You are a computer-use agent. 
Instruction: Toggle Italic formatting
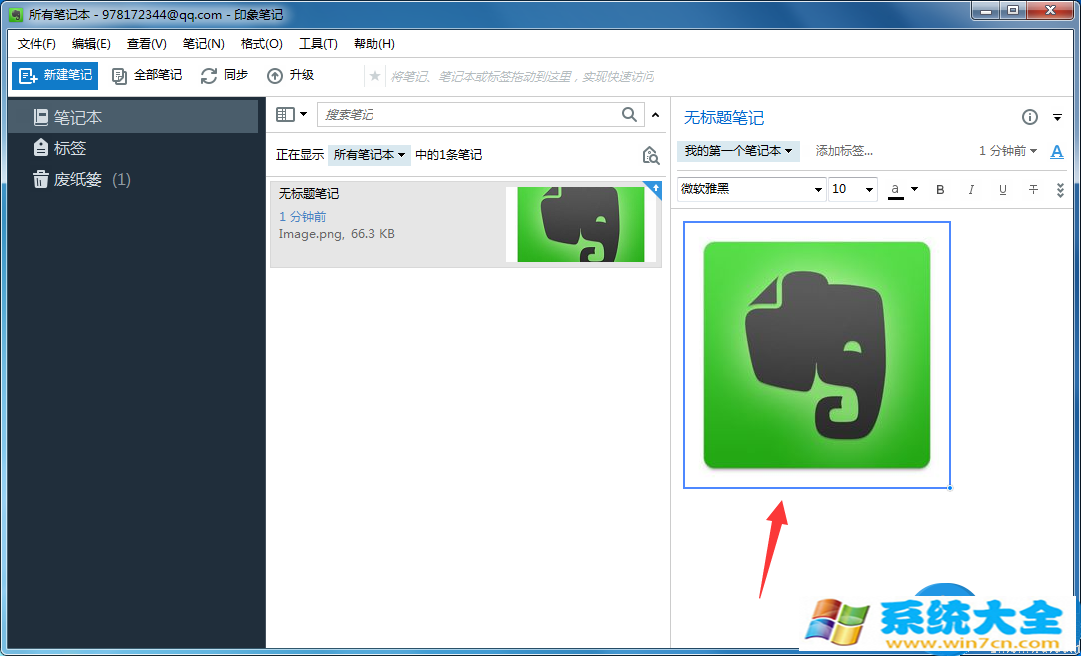(x=971, y=189)
